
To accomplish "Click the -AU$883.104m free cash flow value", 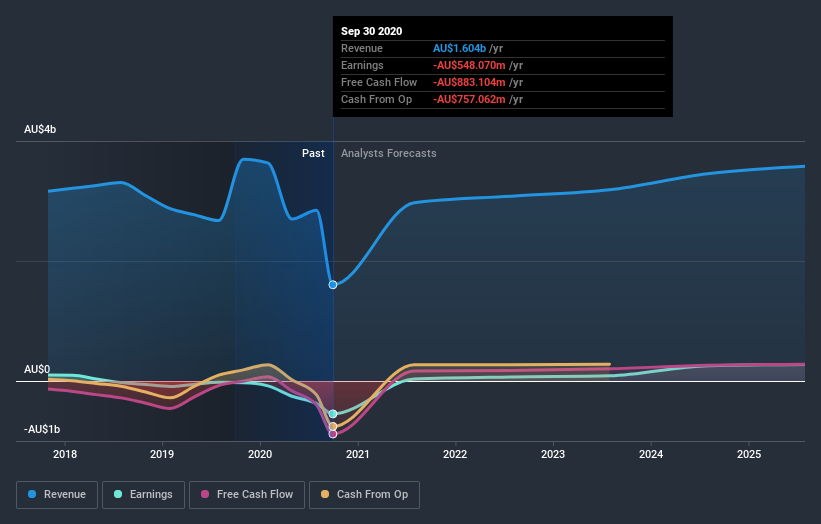I will (469, 82).
